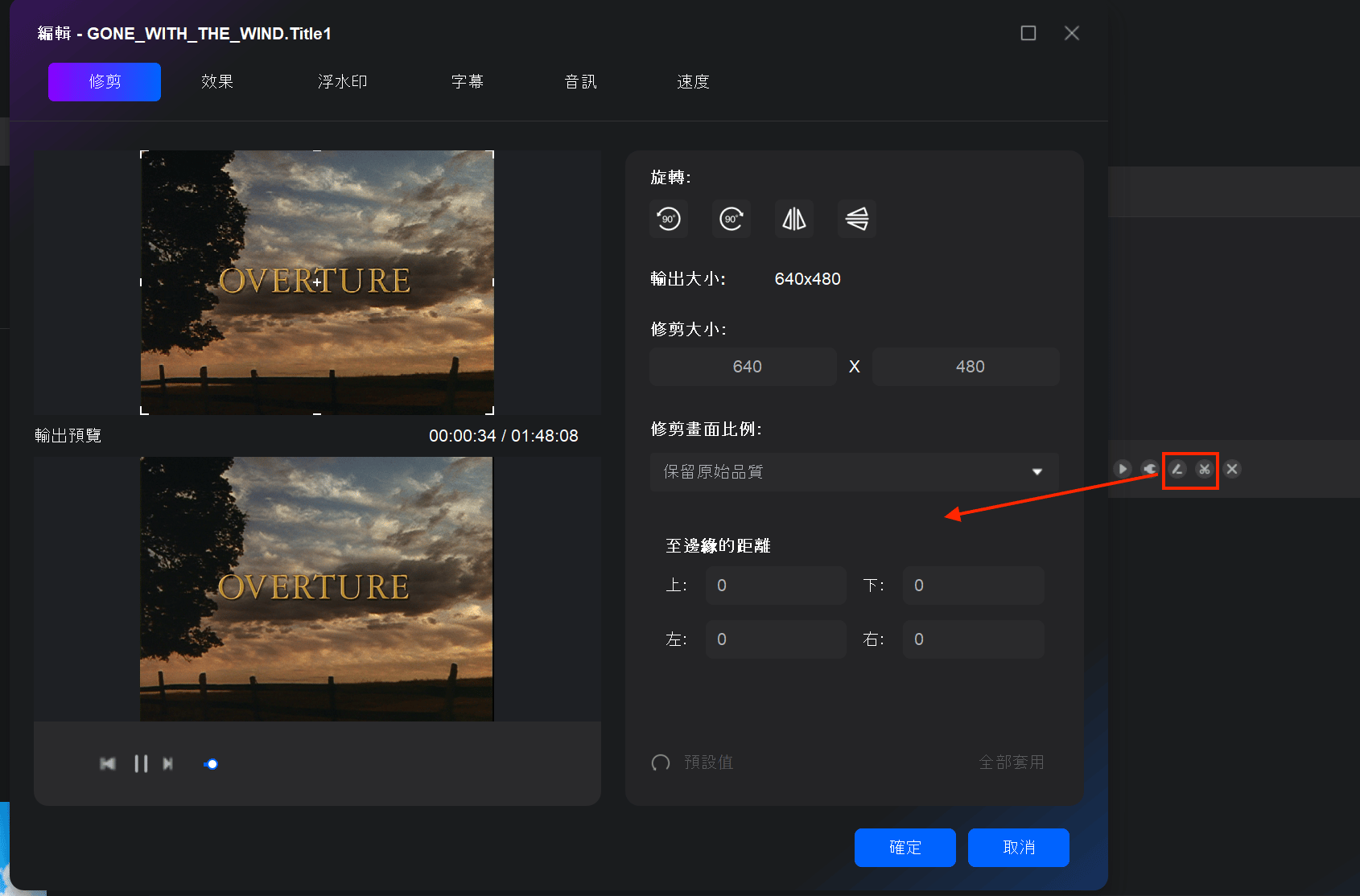1360x896 pixels.
Task: Pause the preview playback
Action: pos(141,763)
